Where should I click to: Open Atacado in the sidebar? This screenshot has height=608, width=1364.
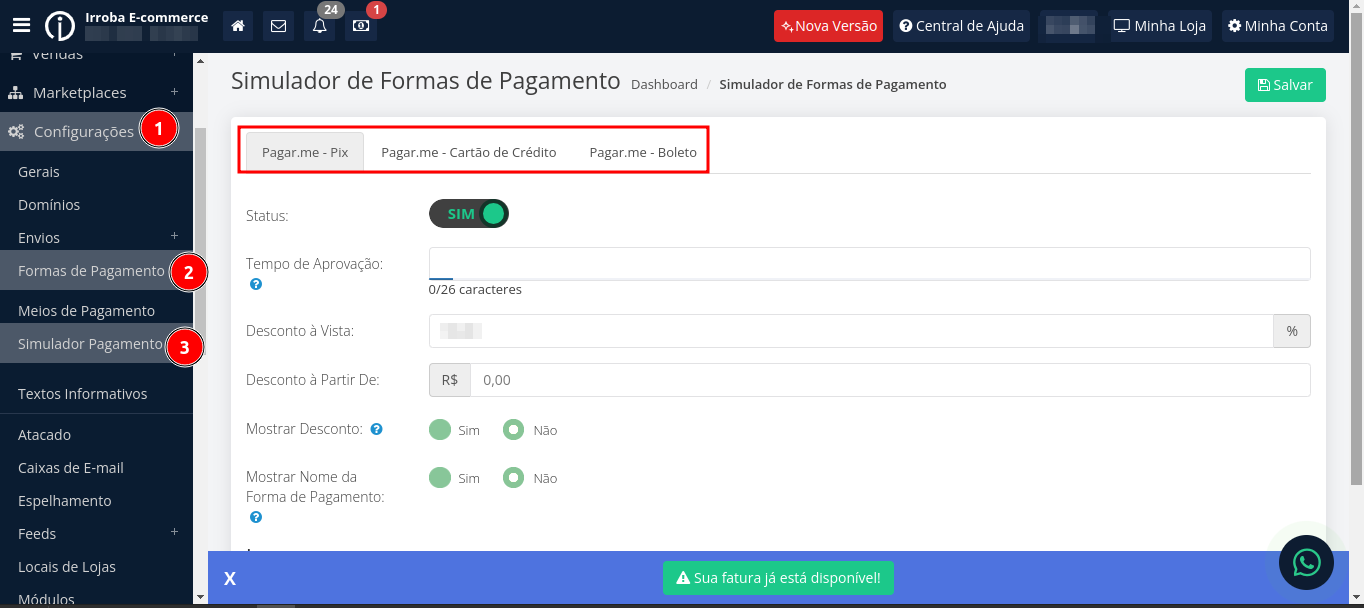(44, 435)
